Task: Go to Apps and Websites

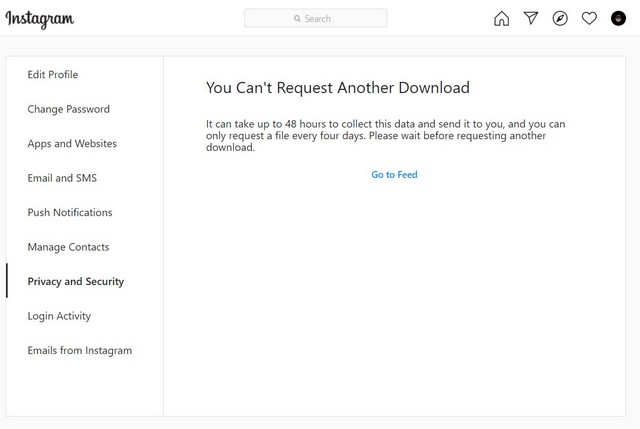Action: 72,144
